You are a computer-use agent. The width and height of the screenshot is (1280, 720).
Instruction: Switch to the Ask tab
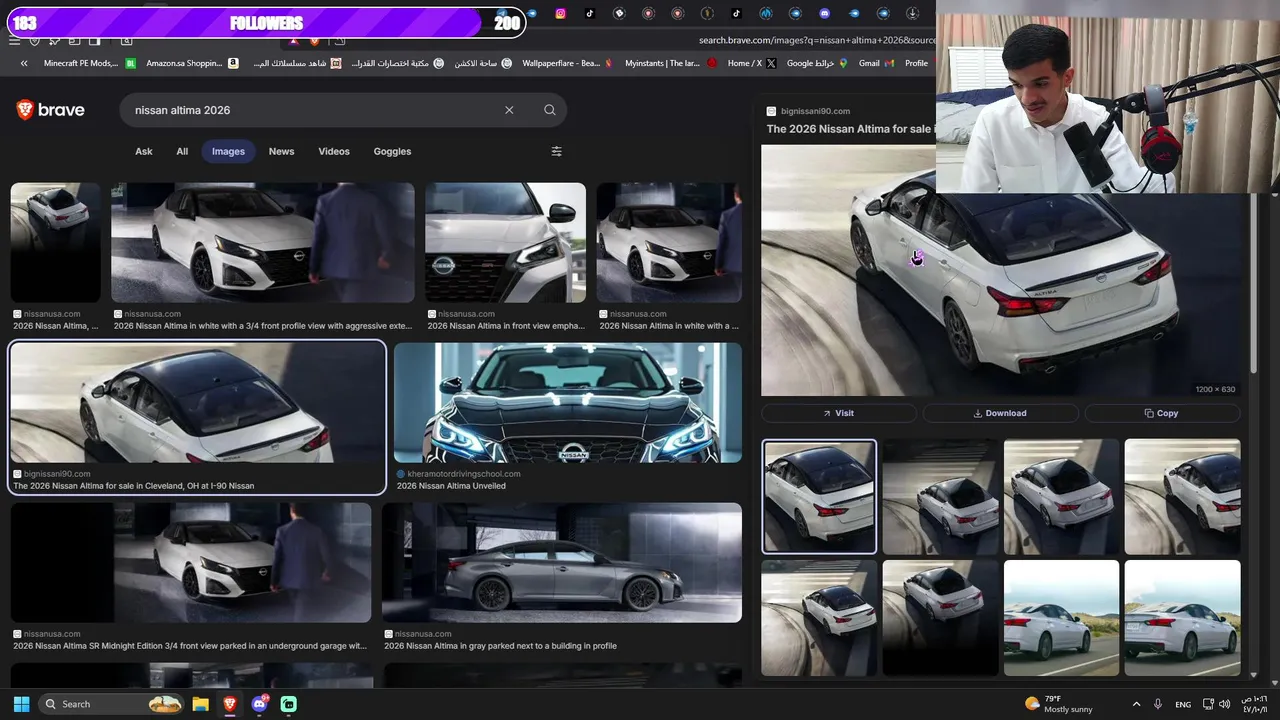[x=144, y=151]
